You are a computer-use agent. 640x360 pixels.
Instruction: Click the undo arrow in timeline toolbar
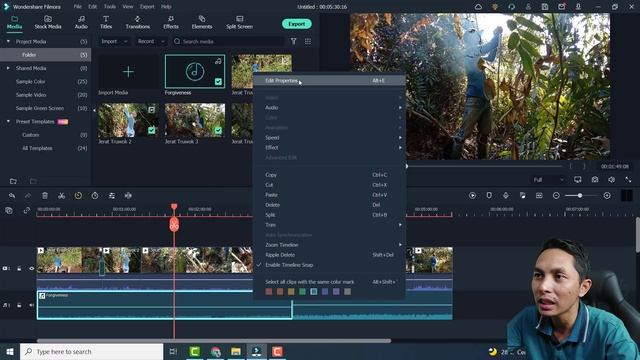click(12, 196)
